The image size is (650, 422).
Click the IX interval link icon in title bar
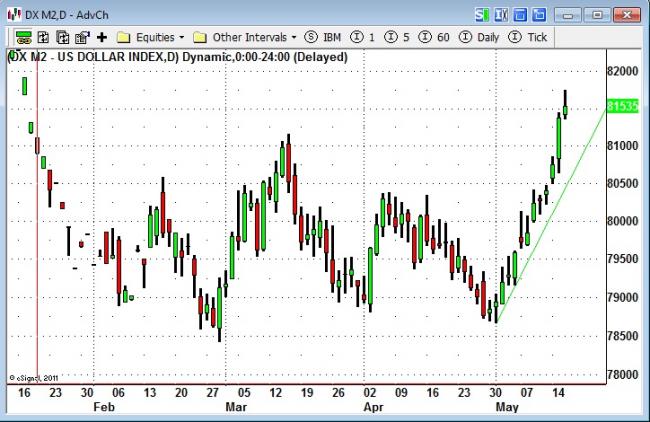point(501,15)
